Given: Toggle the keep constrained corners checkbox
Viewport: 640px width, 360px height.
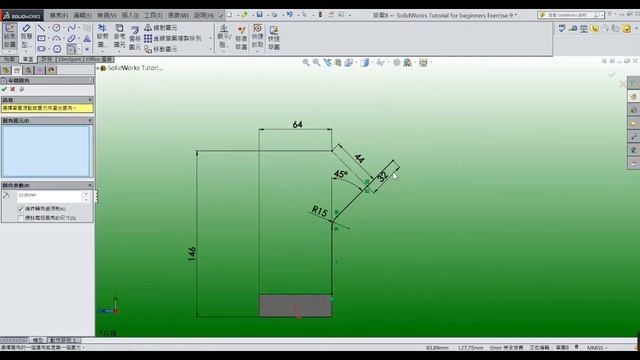Looking at the screenshot, I should 21,209.
